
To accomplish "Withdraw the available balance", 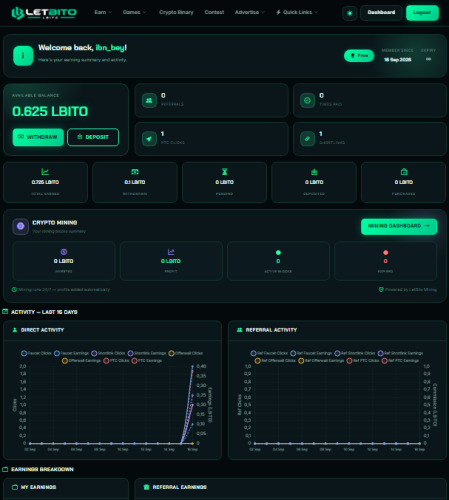I will (38, 137).
